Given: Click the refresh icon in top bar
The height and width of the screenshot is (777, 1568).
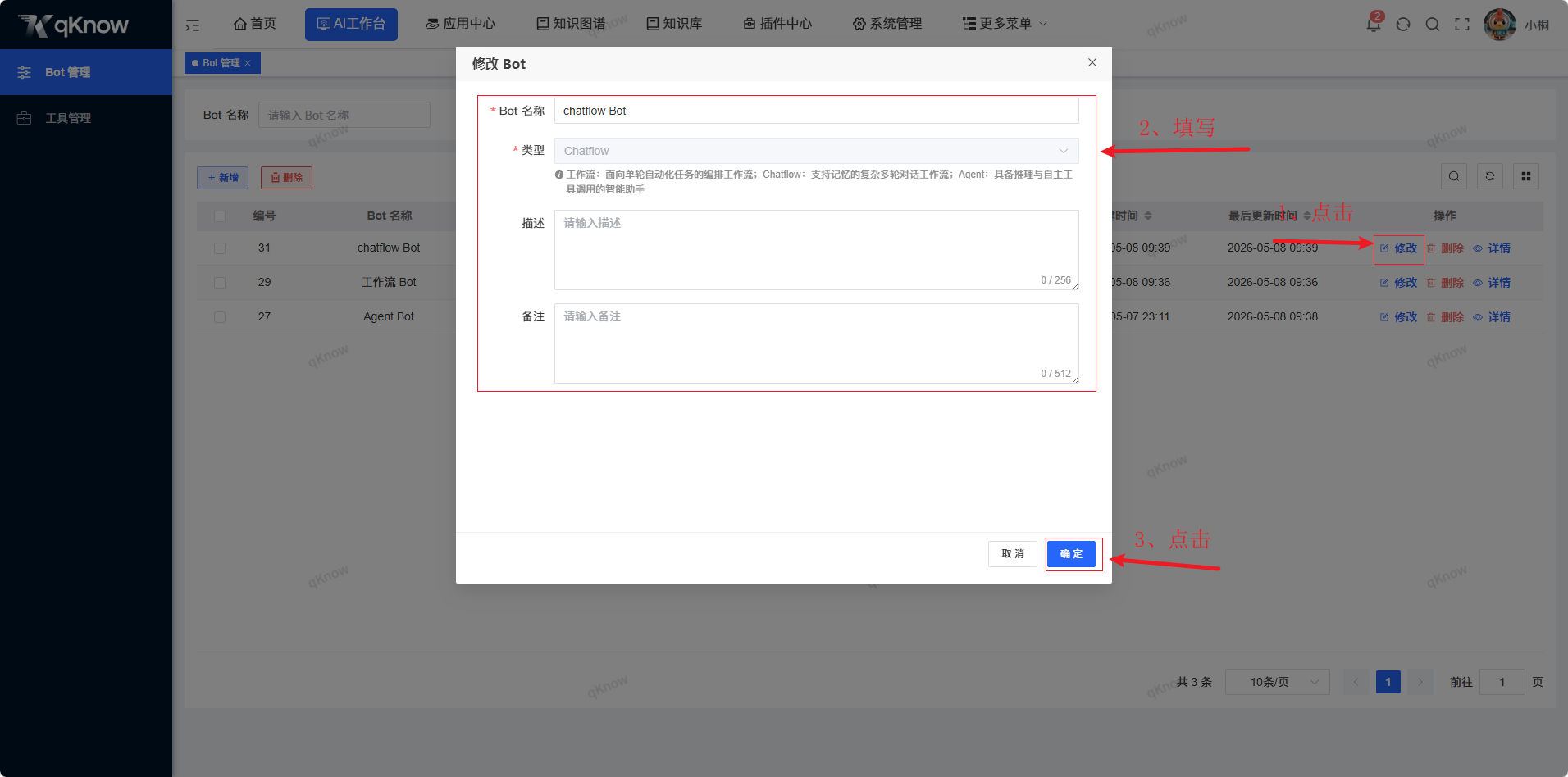Looking at the screenshot, I should 1403,24.
